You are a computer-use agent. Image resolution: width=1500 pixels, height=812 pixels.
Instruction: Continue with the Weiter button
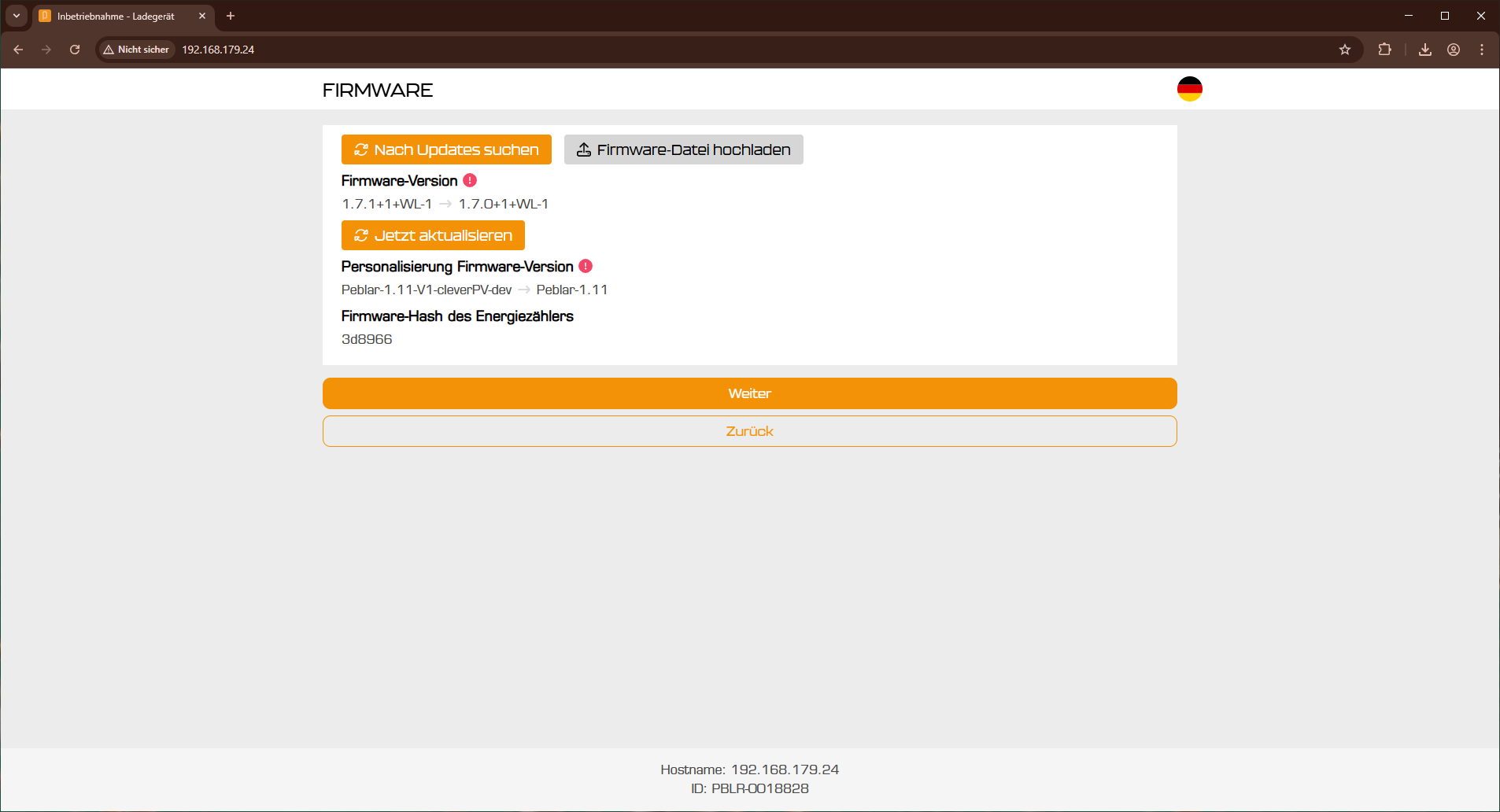click(x=749, y=393)
